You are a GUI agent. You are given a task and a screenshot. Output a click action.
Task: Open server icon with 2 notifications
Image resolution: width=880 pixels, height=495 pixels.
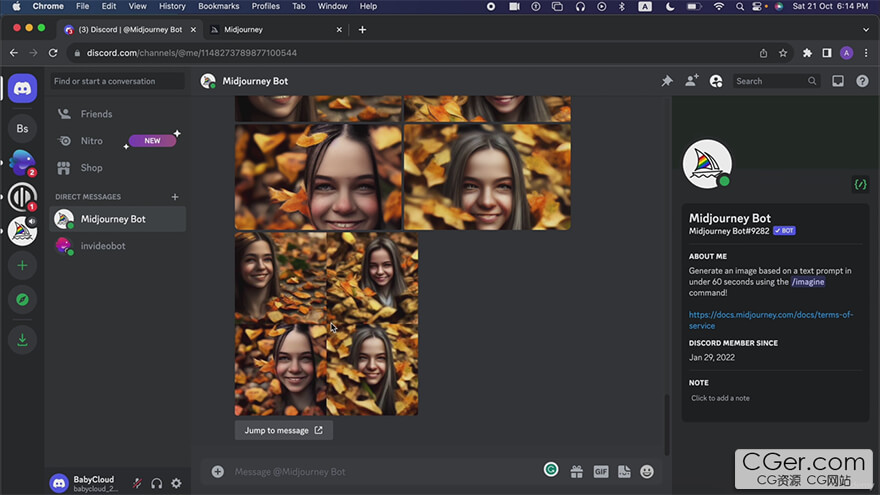[22, 163]
